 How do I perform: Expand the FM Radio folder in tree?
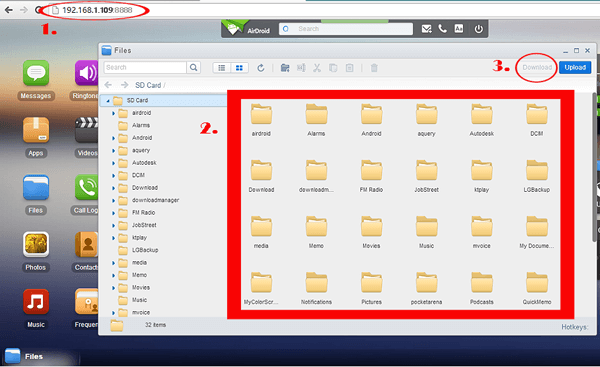(x=113, y=213)
